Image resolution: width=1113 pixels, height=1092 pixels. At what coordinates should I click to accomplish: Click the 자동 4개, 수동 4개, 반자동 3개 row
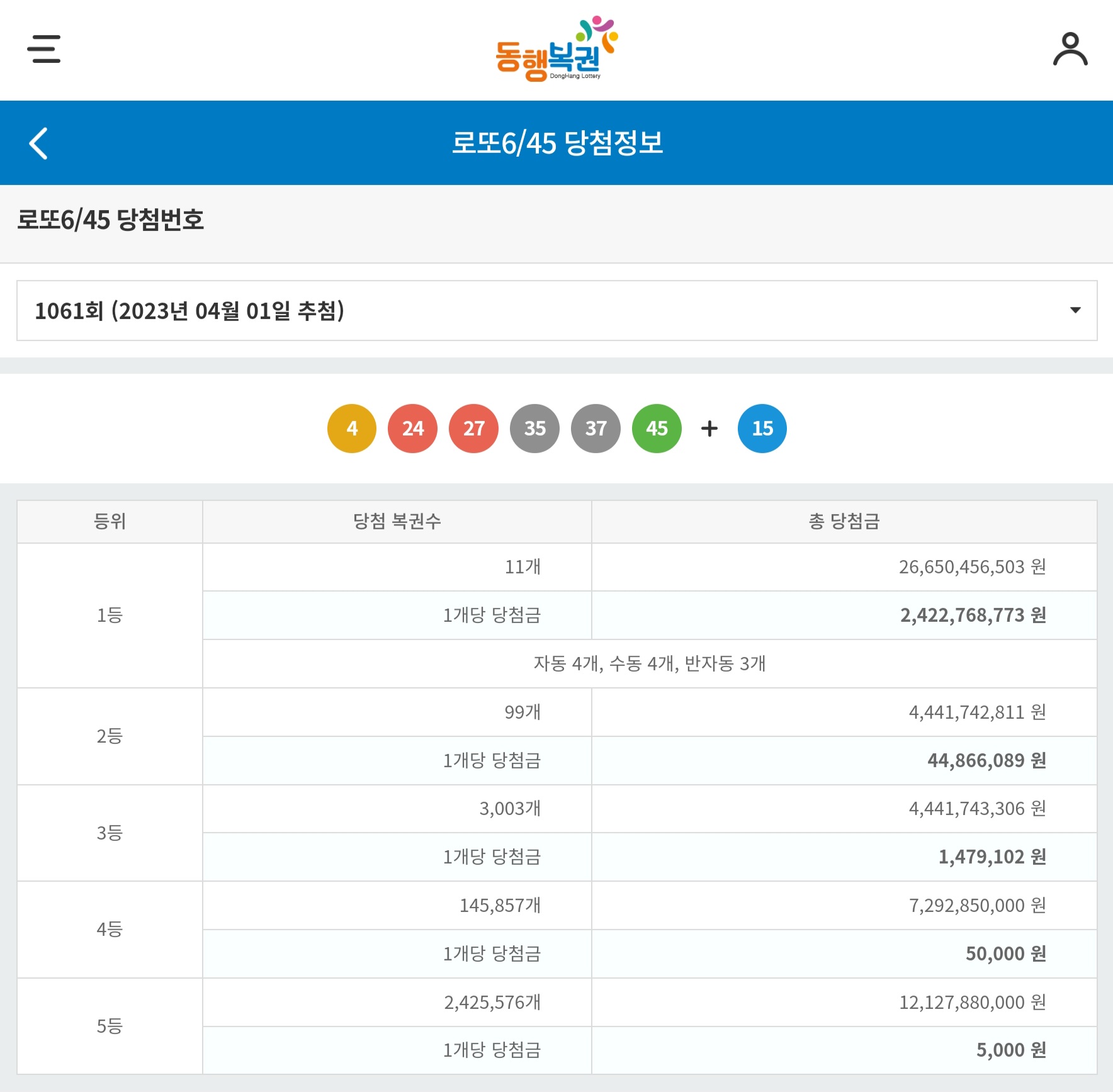coord(650,664)
